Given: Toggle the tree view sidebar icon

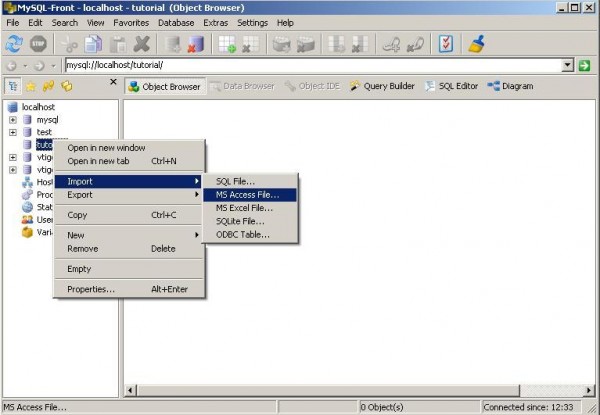Looking at the screenshot, I should click(13, 86).
